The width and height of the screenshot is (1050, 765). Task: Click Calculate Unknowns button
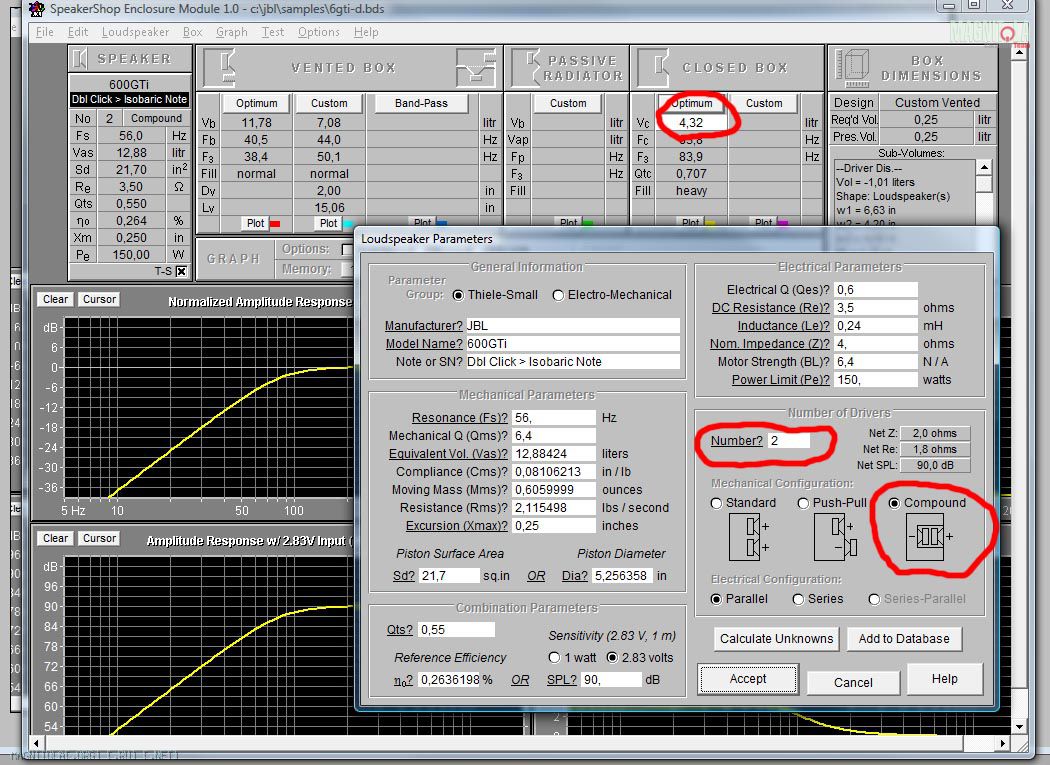coord(776,639)
